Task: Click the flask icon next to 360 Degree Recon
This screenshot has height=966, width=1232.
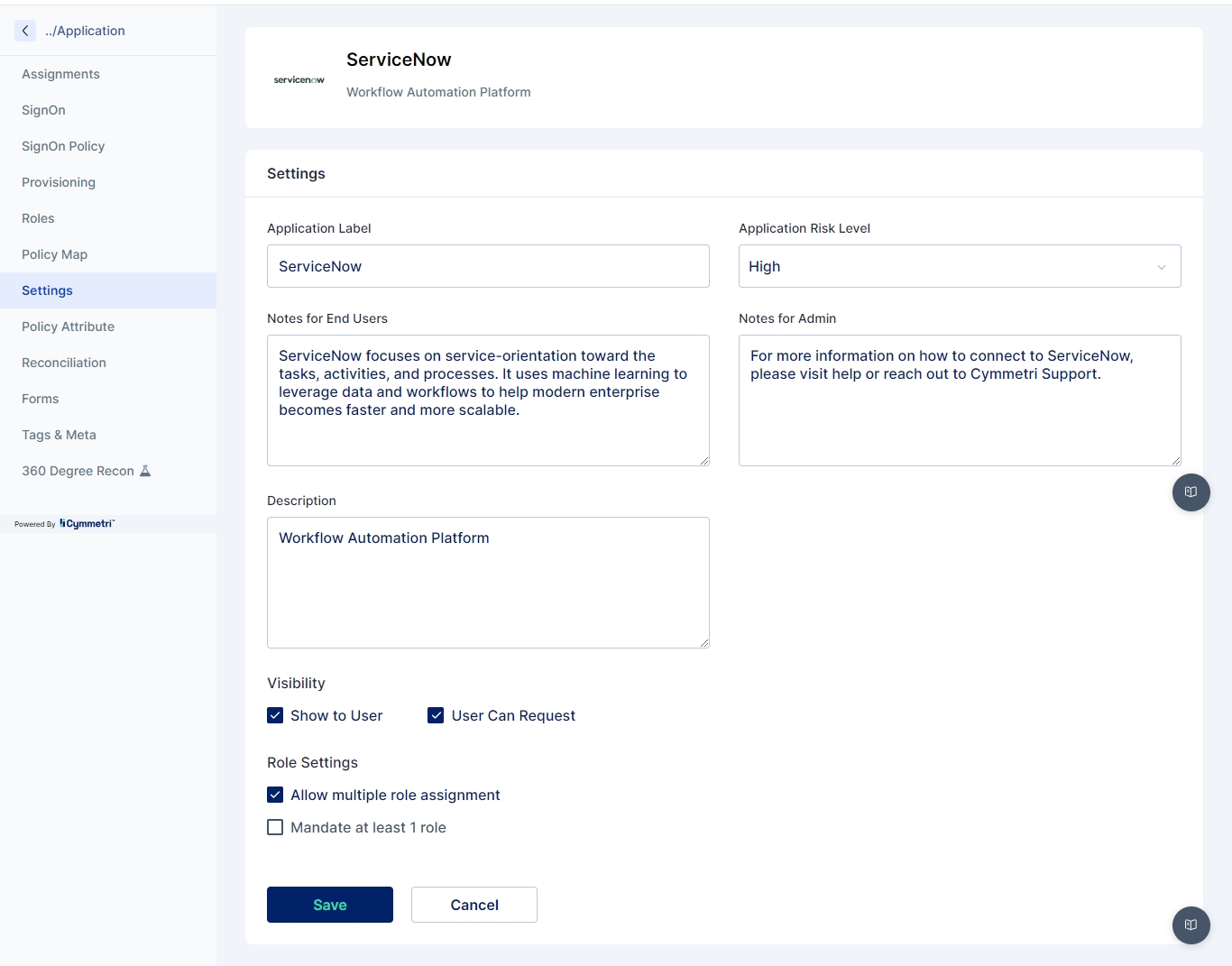Action: 145,471
